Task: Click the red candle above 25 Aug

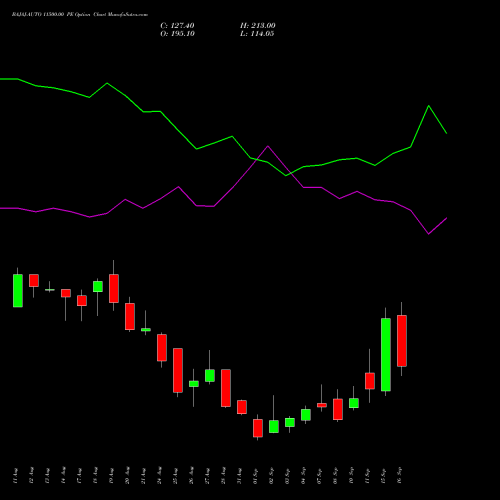Action: pos(178,370)
